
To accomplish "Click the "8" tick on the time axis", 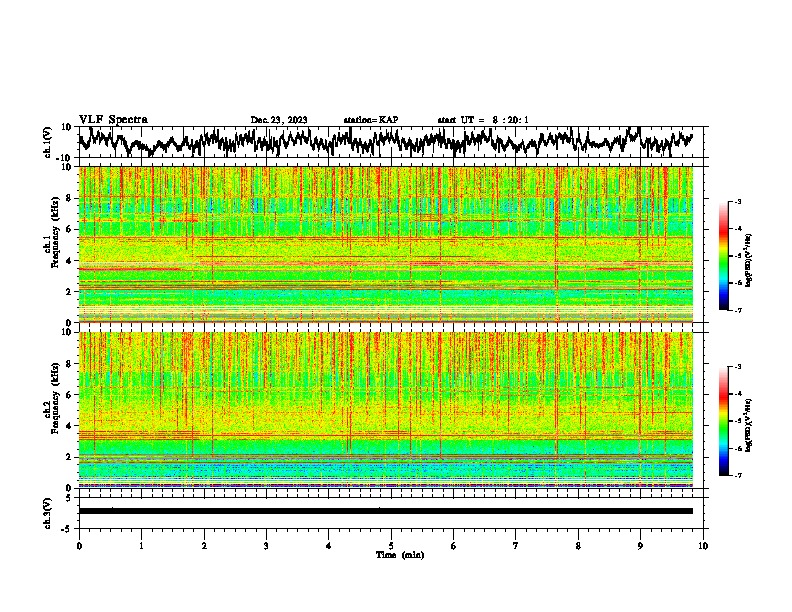I will point(578,546).
